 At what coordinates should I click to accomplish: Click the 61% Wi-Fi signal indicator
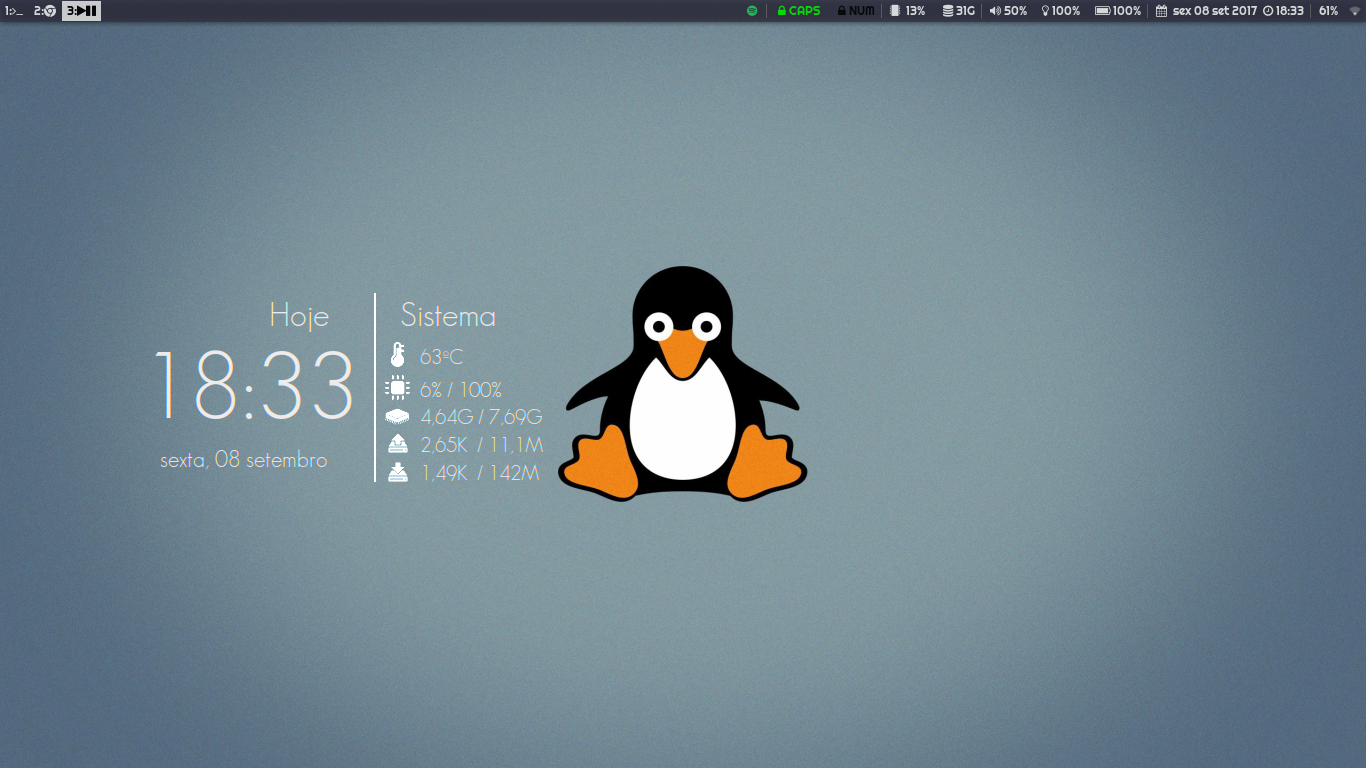1340,11
